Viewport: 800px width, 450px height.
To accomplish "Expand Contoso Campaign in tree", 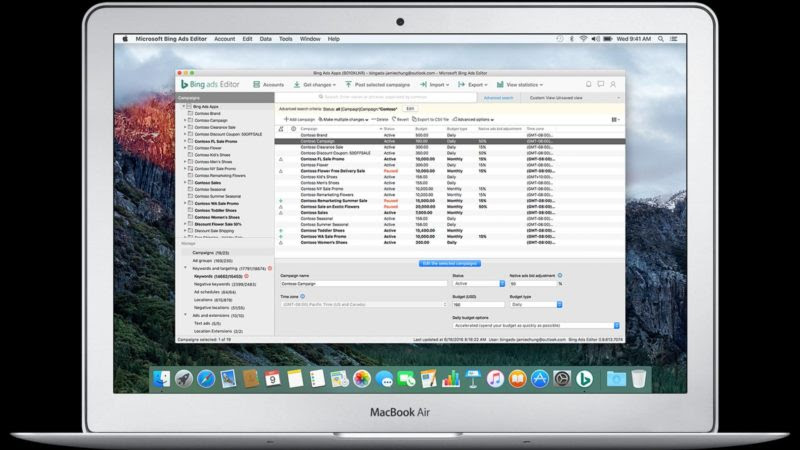I will pyautogui.click(x=185, y=120).
